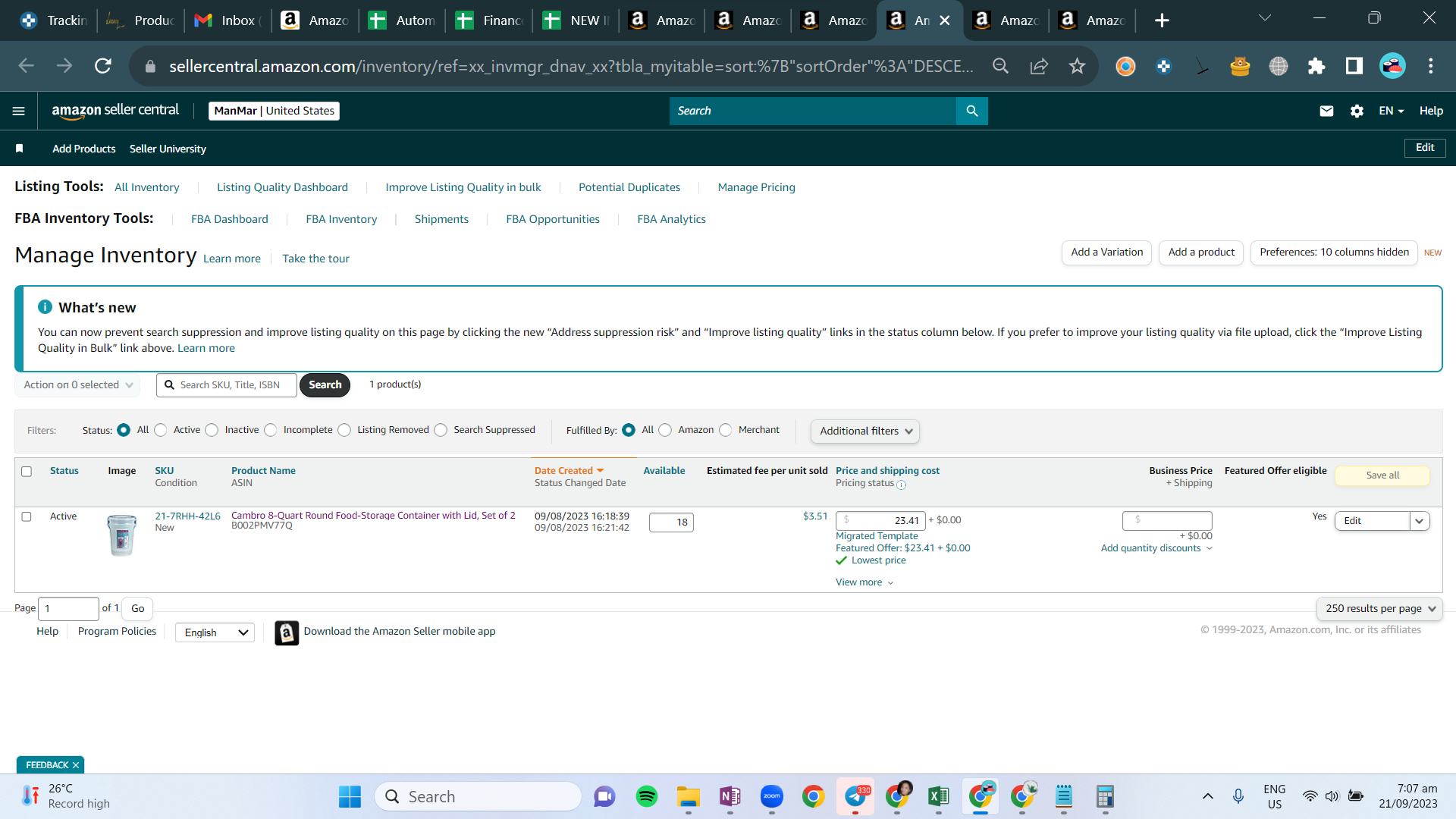1456x819 pixels.
Task: Select the Listing Removed status filter
Action: tap(344, 430)
